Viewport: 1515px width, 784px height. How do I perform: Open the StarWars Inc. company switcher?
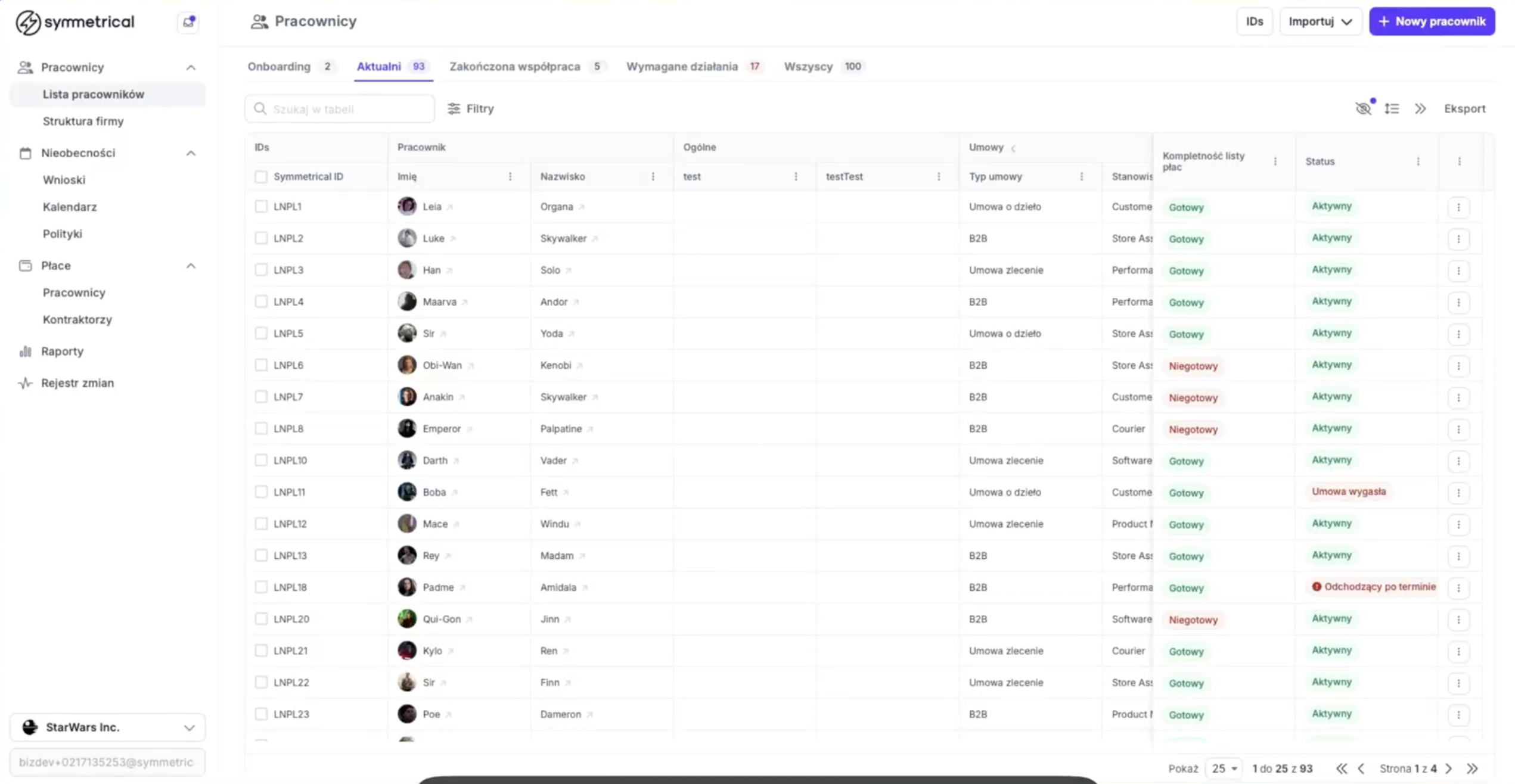pyautogui.click(x=107, y=727)
